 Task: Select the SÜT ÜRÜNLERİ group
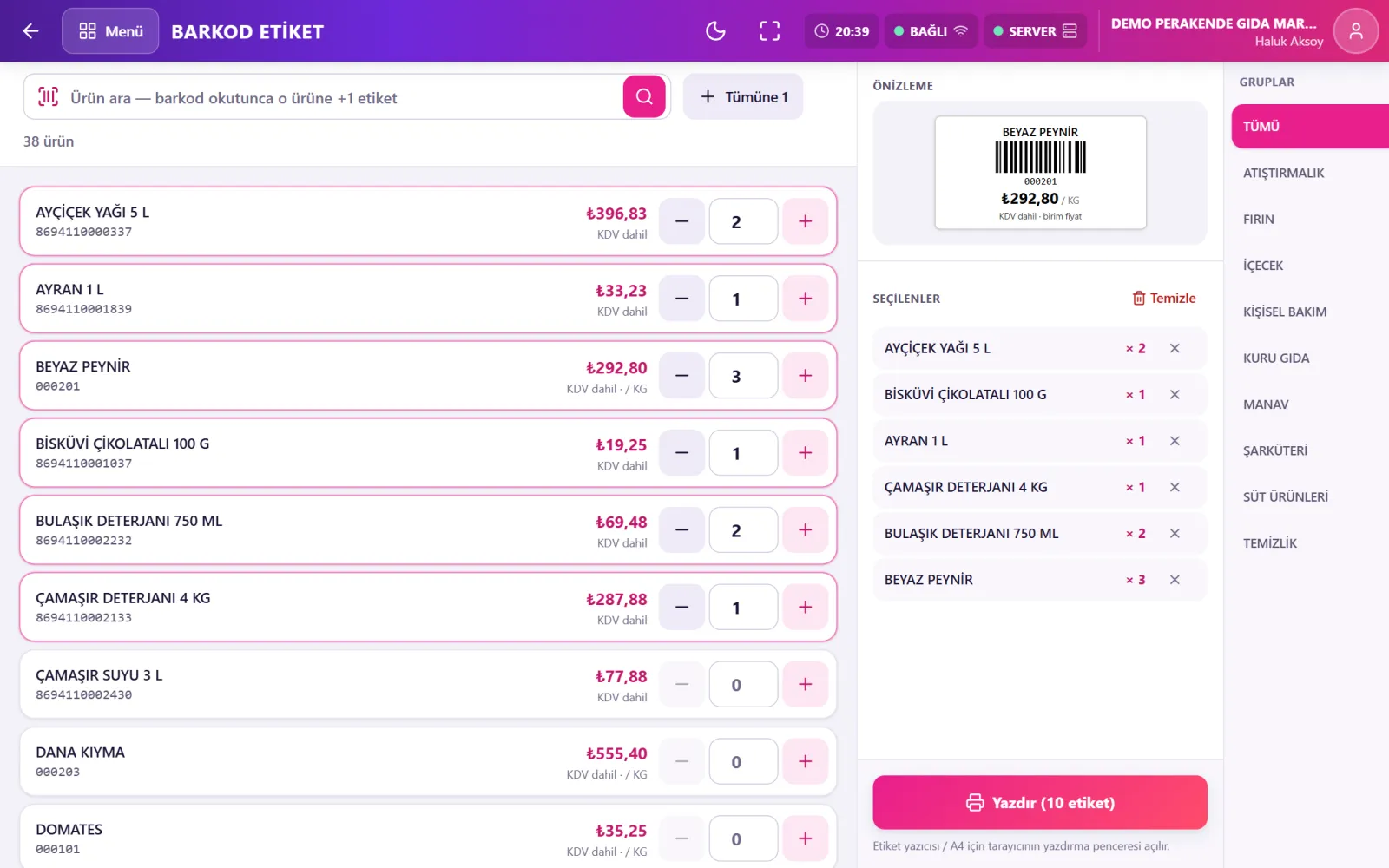tap(1310, 496)
